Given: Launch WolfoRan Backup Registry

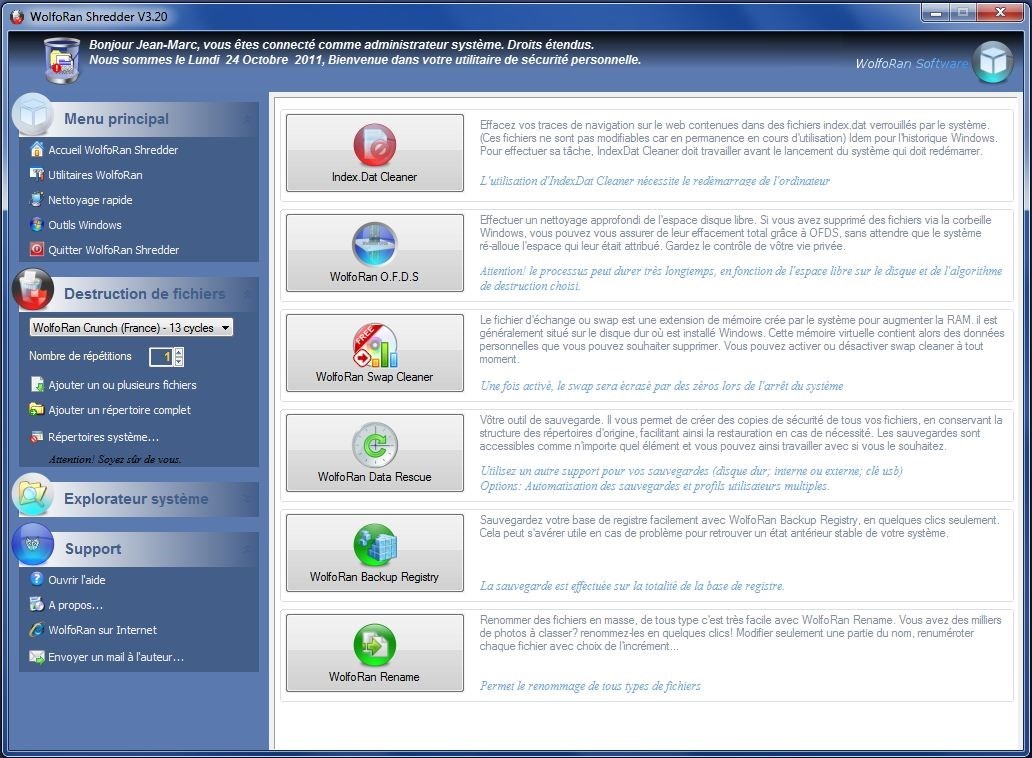Looking at the screenshot, I should (x=374, y=553).
